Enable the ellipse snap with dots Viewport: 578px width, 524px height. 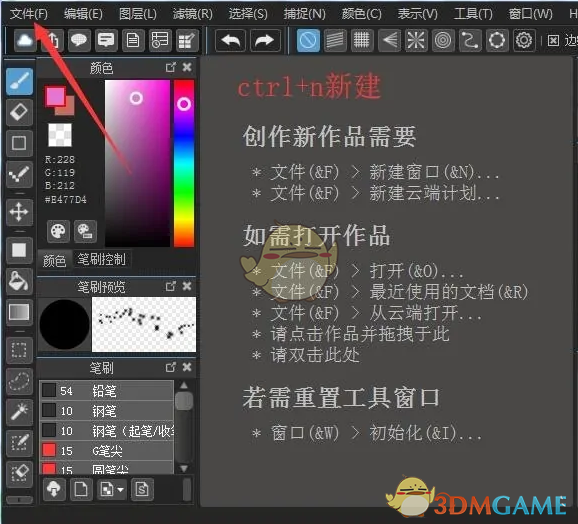point(497,40)
